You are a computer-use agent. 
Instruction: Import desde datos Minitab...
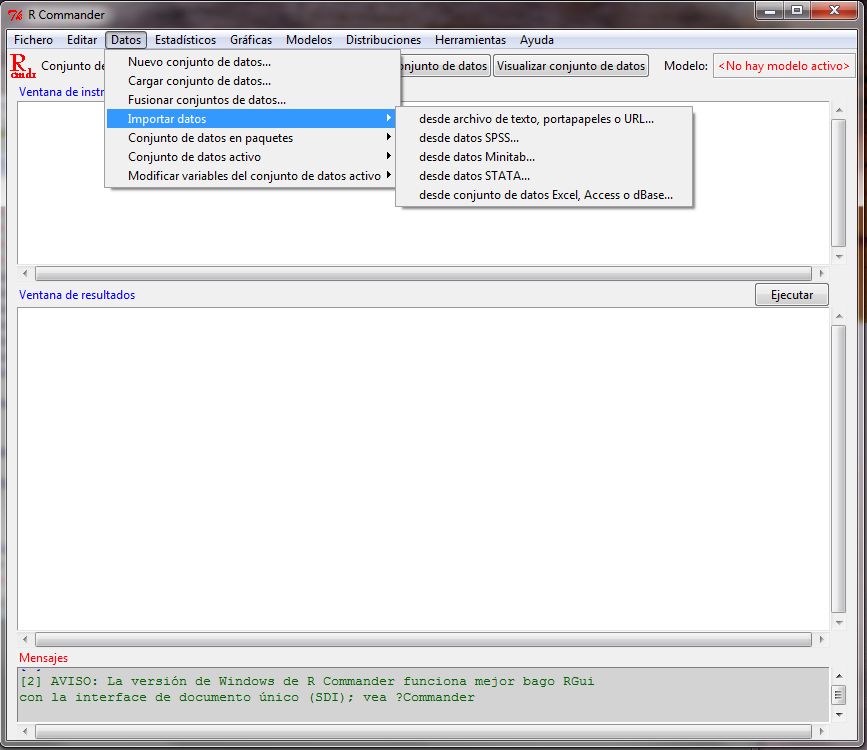pos(544,157)
